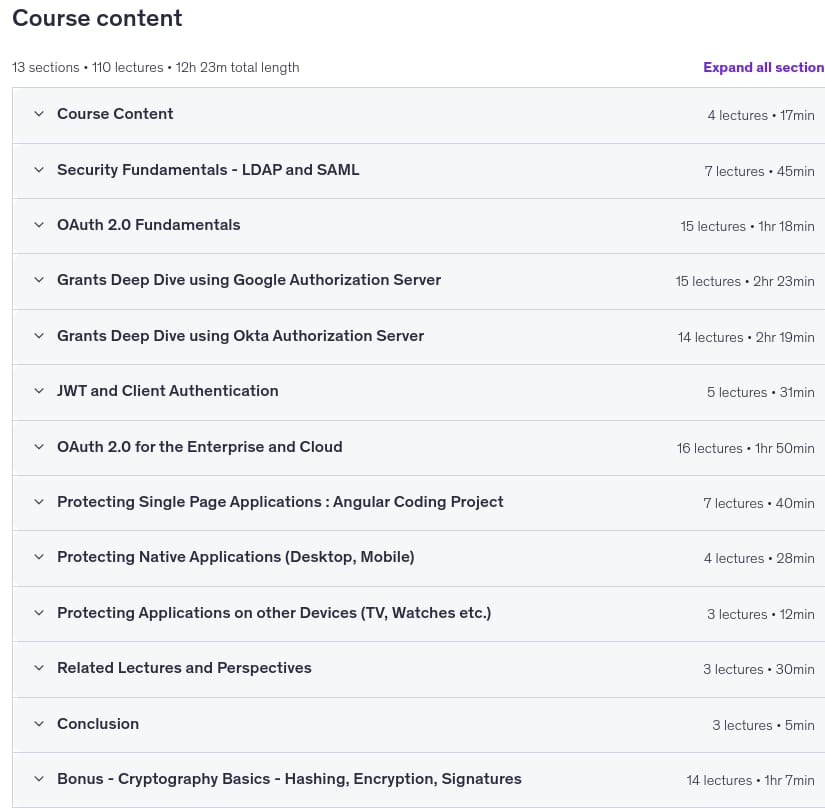Click '4 lectures • 17min' summary text

[761, 115]
